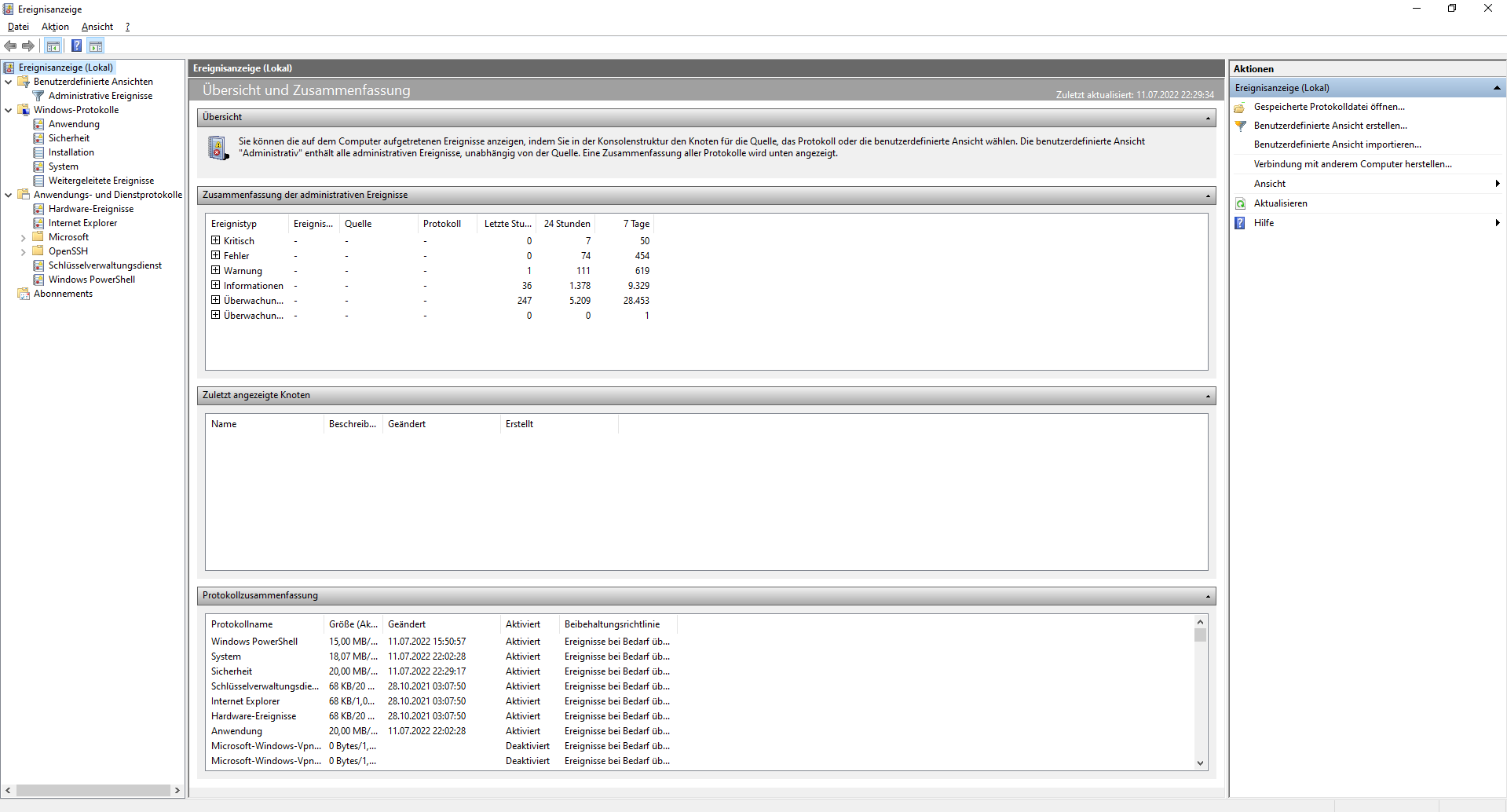Click the OpenSSH folder icon
The height and width of the screenshot is (812, 1507).
(38, 251)
